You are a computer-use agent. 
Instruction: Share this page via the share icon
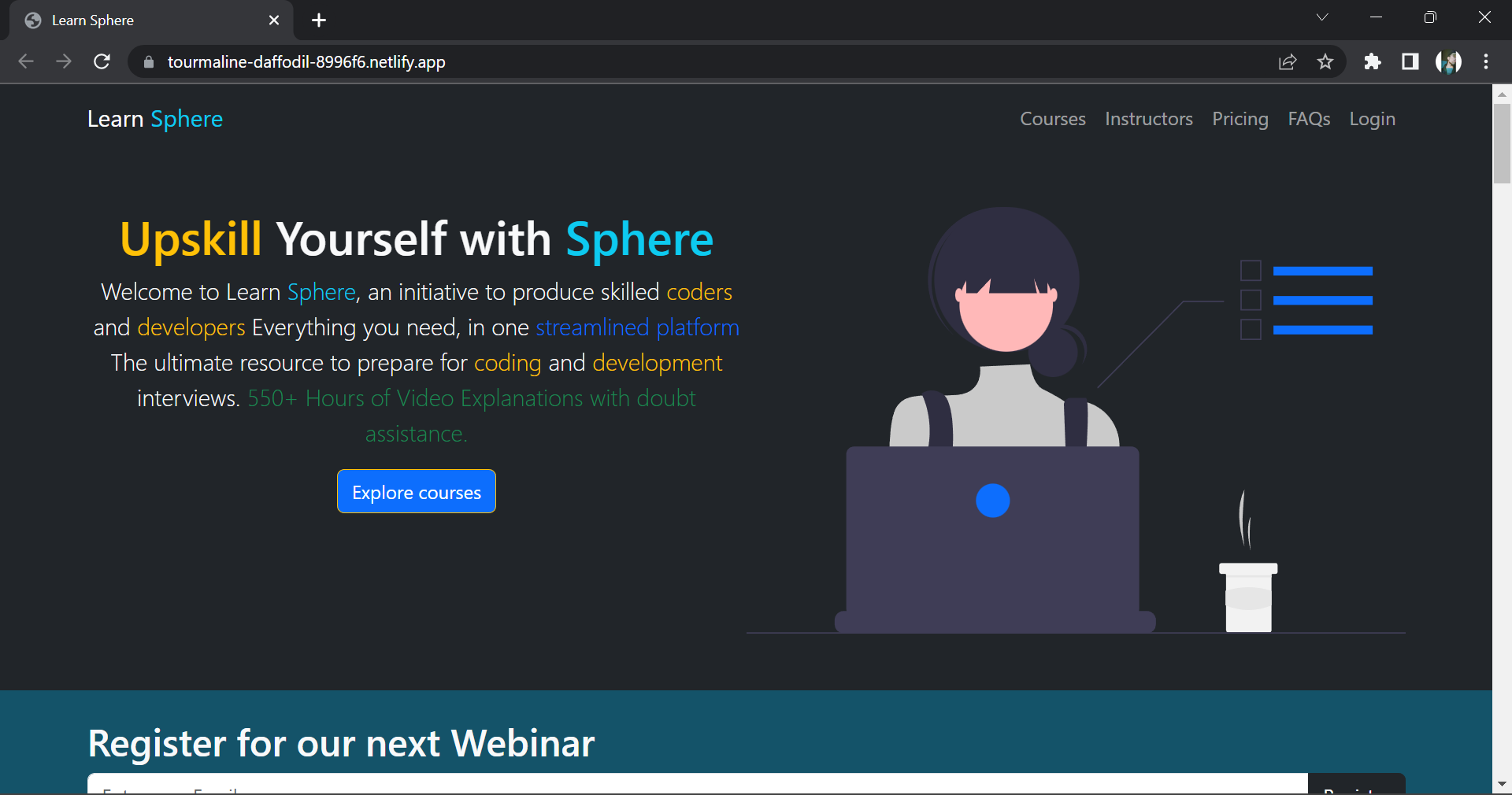point(1288,62)
